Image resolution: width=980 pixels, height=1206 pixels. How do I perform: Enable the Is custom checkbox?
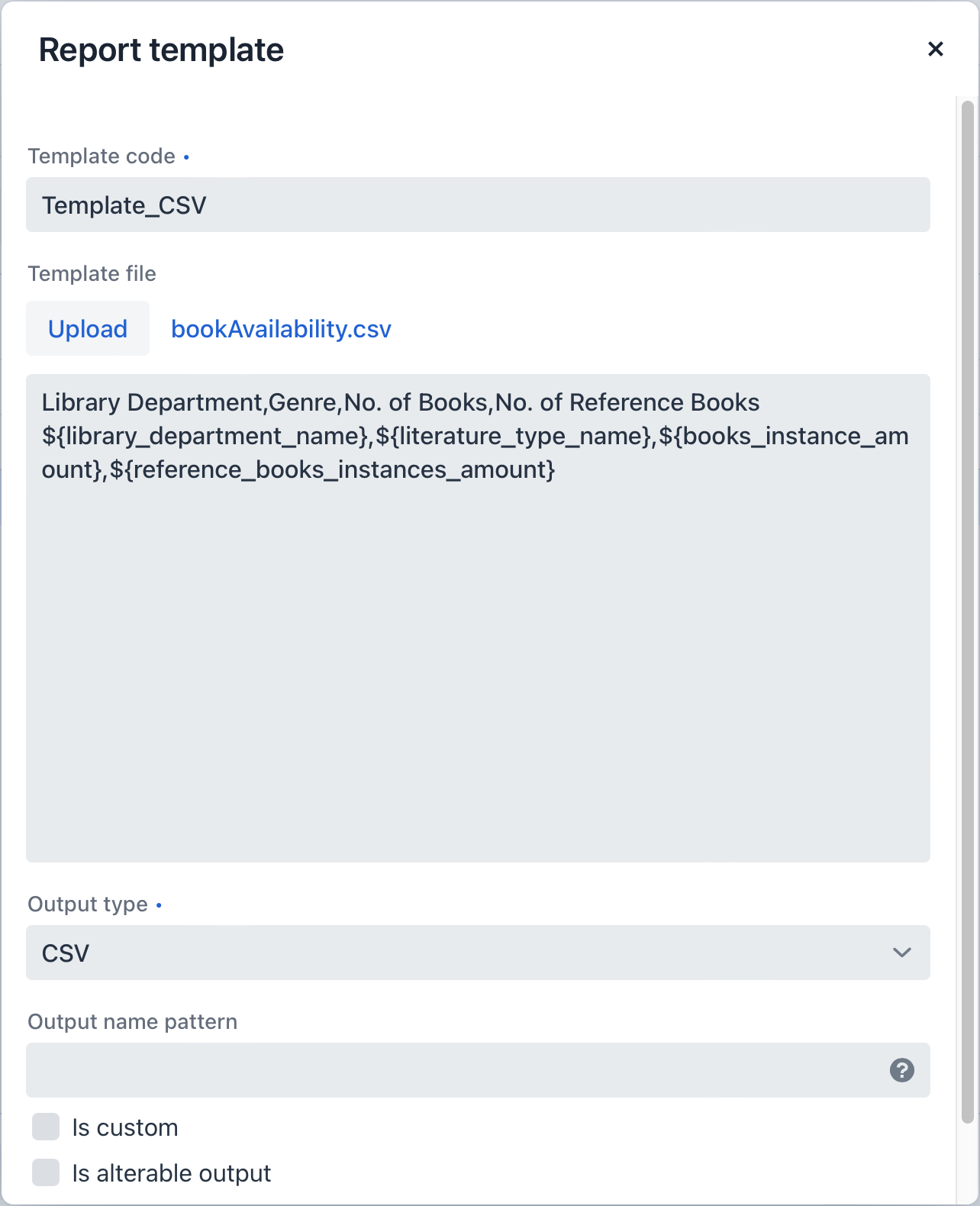pos(46,1127)
